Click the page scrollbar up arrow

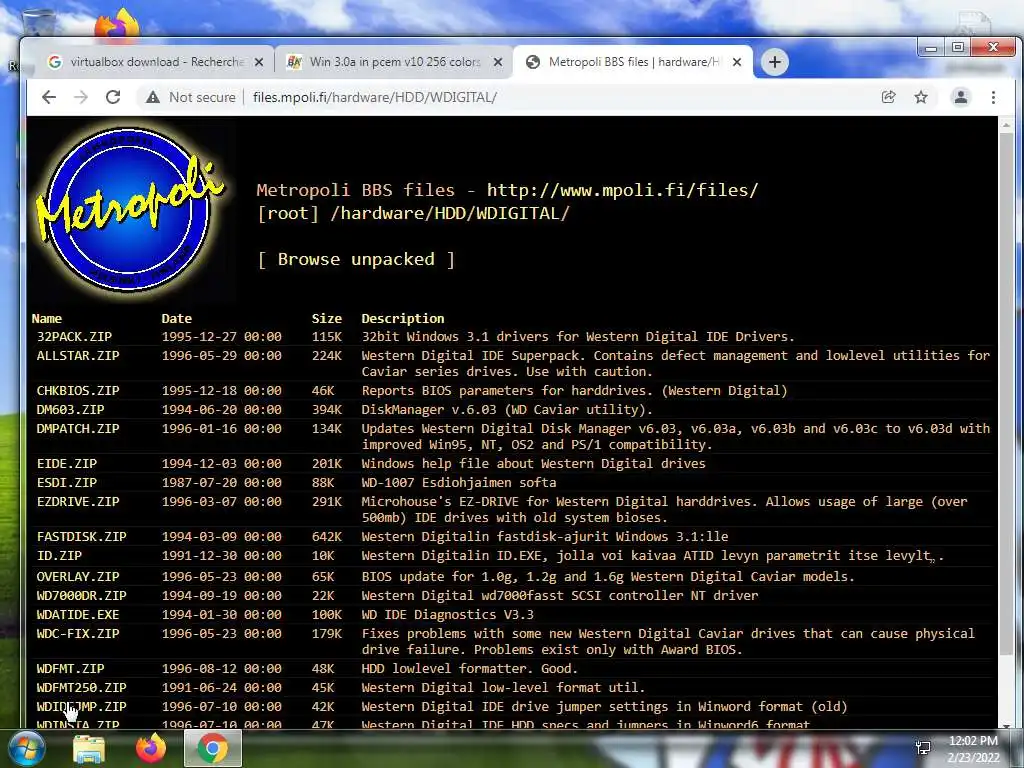[1006, 125]
